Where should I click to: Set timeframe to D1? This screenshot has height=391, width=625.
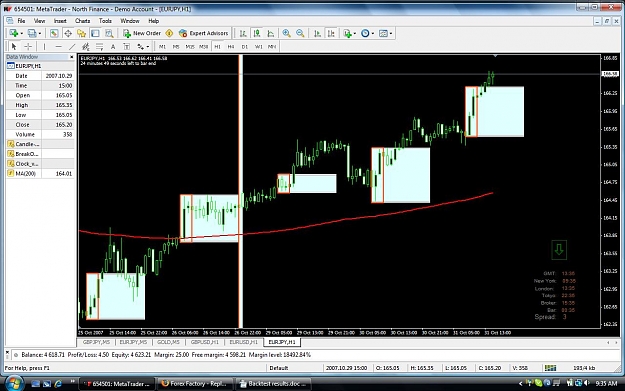(245, 47)
